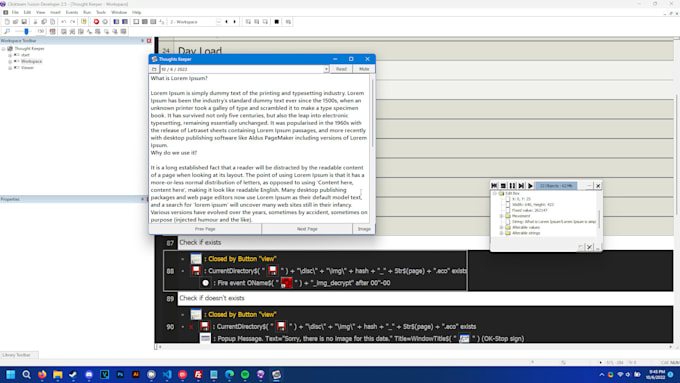Image resolution: width=680 pixels, height=383 pixels.
Task: Expand the Viewer frame tree node
Action: pos(10,68)
